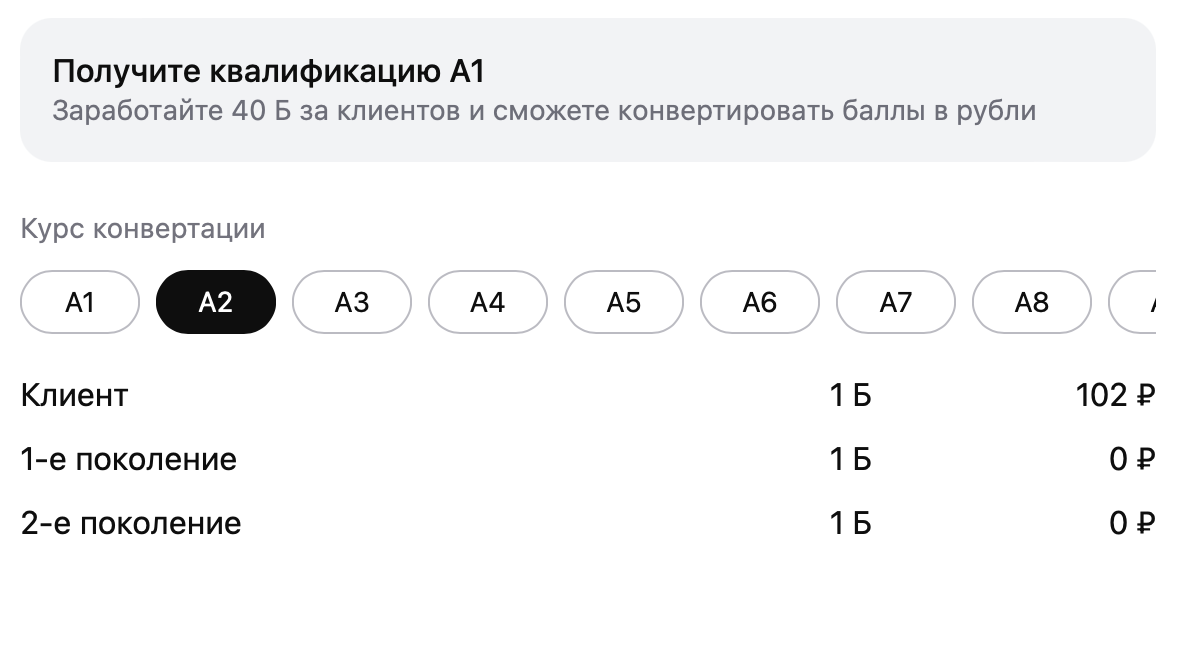Click the '2-е поколение' row
The height and width of the screenshot is (664, 1180).
(x=130, y=522)
